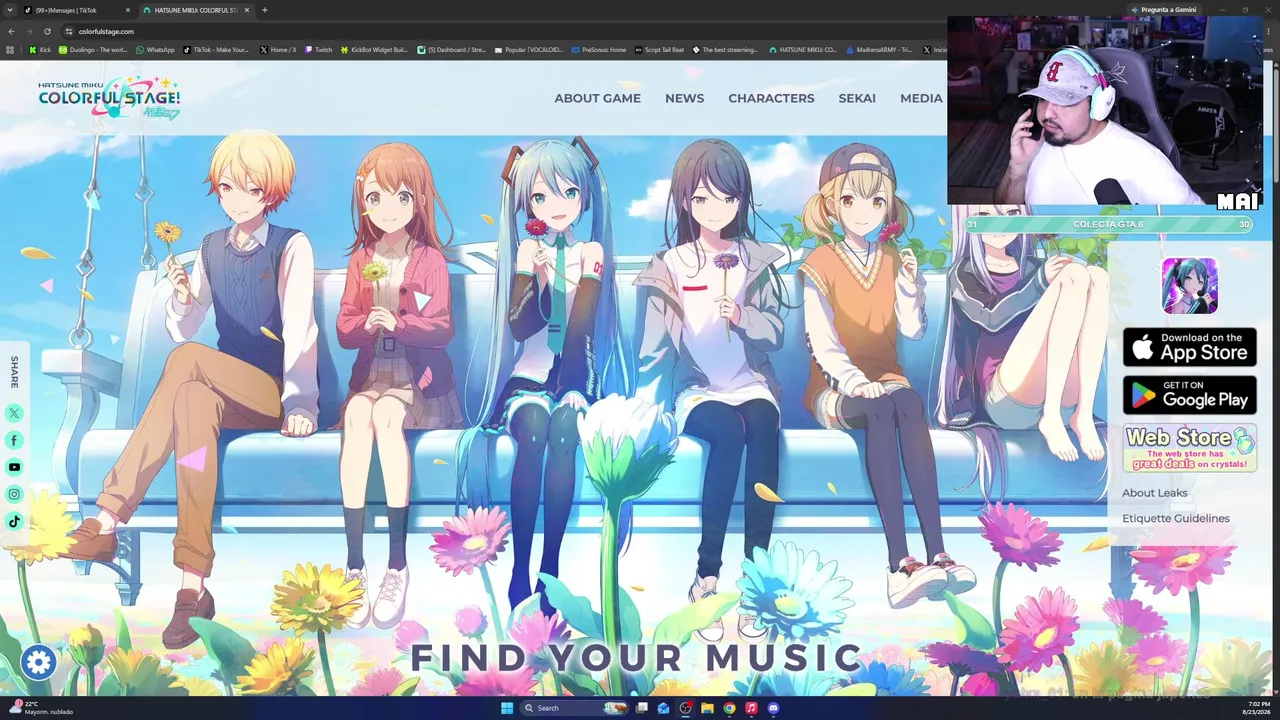Open the Chrome apps grid shortcut

[10, 49]
